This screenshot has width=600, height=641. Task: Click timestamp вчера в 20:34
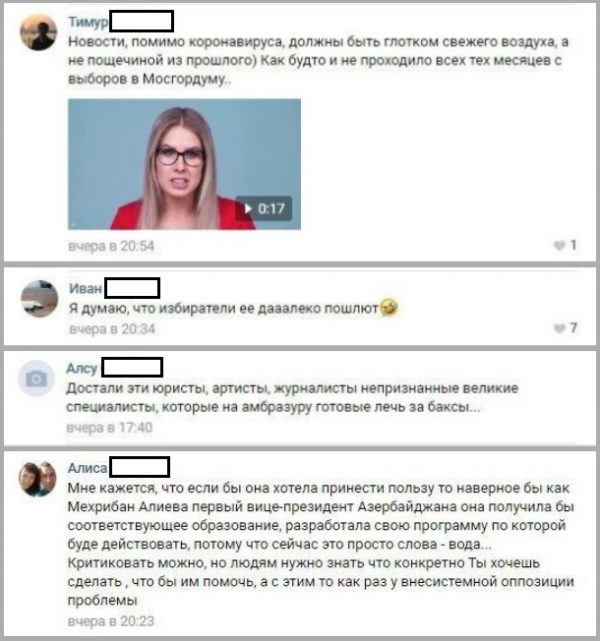tap(112, 329)
